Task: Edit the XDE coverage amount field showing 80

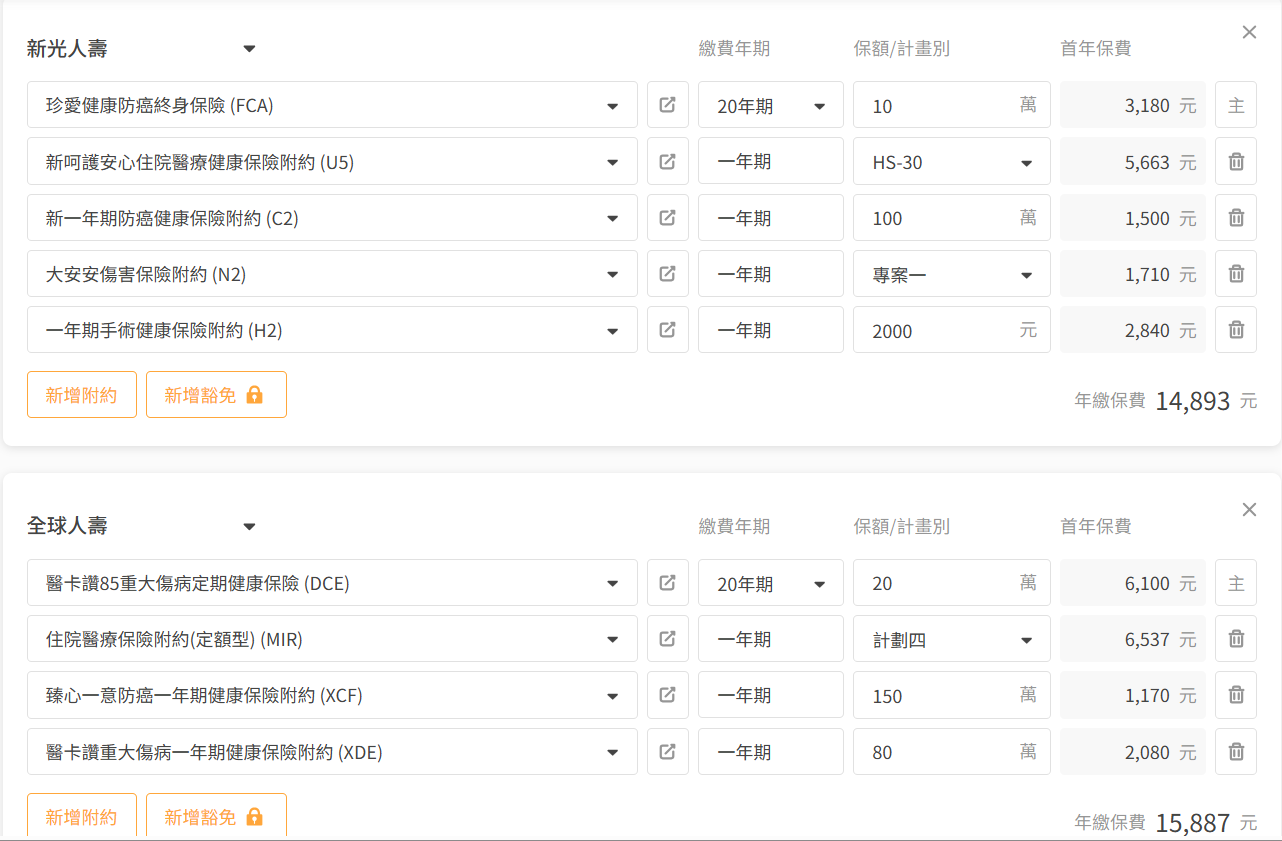Action: point(952,751)
